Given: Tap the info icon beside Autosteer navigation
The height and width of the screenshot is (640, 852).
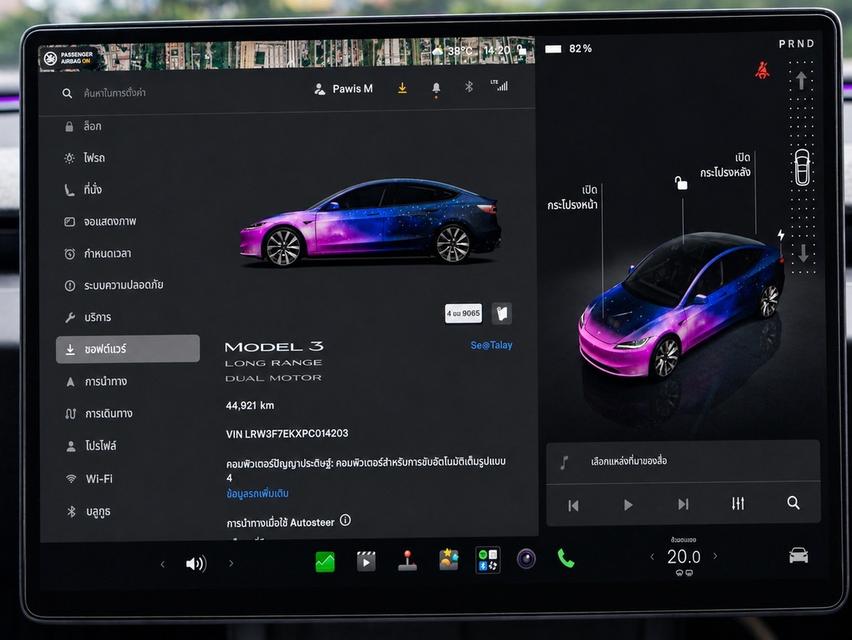Looking at the screenshot, I should tap(345, 520).
